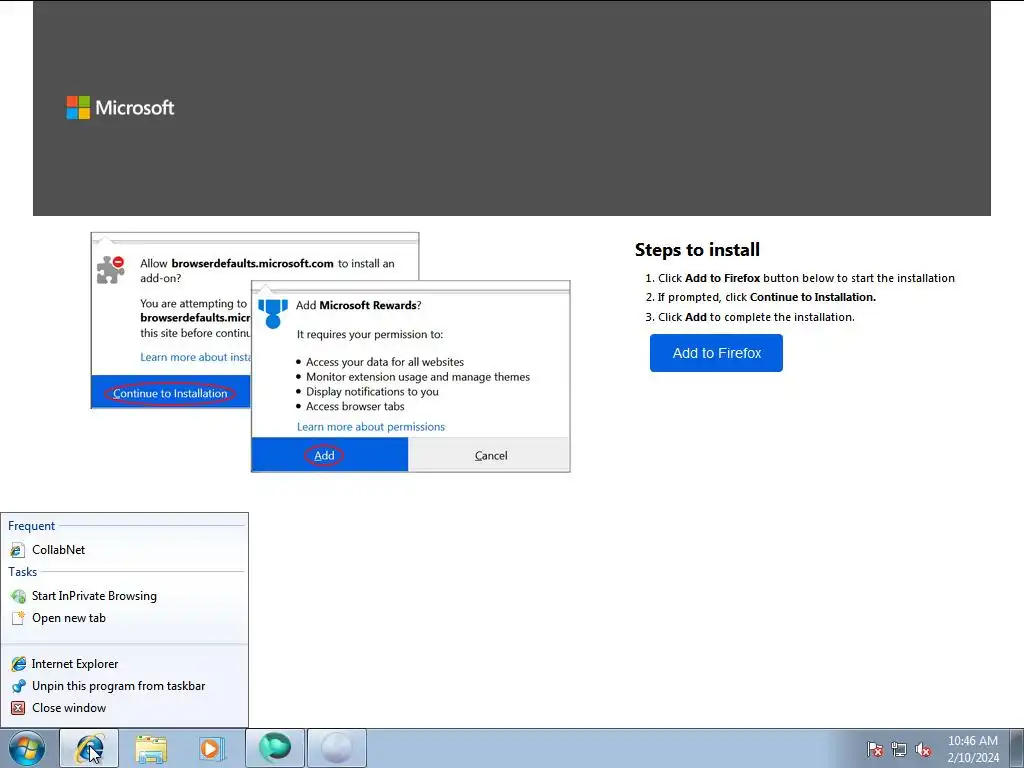
Task: Choose Close window in jump list
Action: [x=124, y=708]
